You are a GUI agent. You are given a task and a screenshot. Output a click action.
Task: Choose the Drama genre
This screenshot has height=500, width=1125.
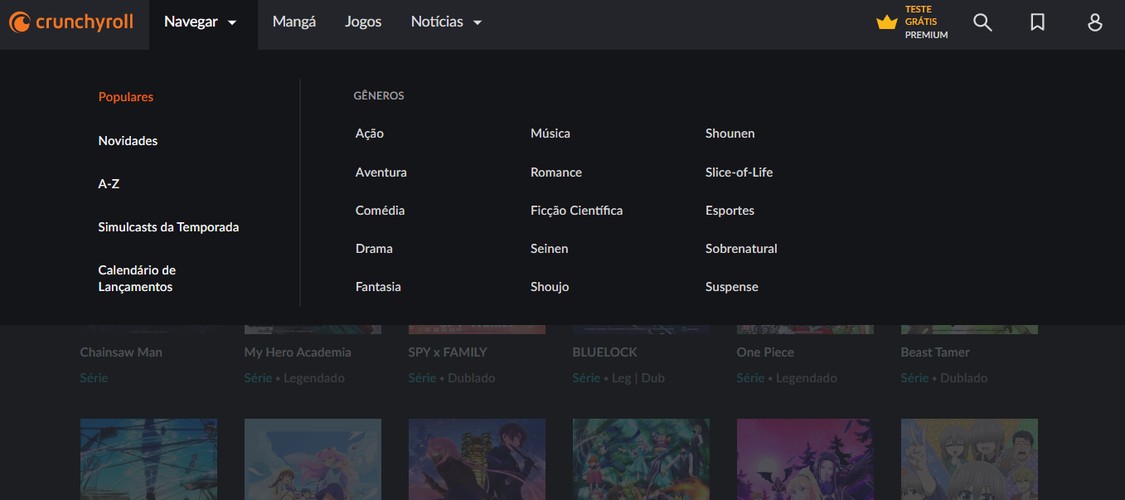pos(374,248)
